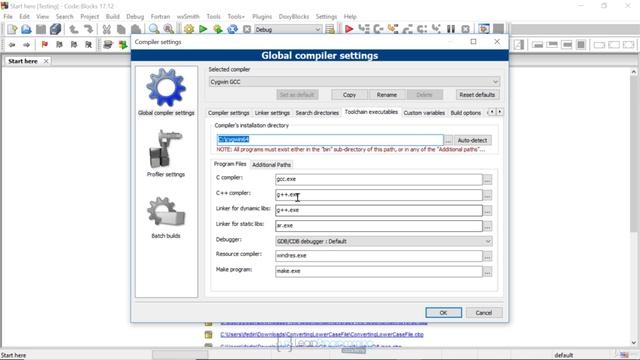This screenshot has width=640, height=360.
Task: Click the compiler installation directory field
Action: pos(329,140)
